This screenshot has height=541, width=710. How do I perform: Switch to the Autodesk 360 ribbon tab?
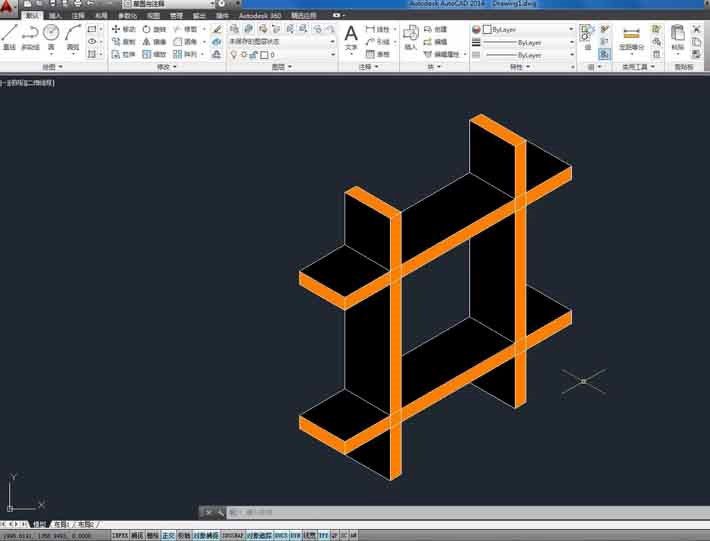click(260, 16)
